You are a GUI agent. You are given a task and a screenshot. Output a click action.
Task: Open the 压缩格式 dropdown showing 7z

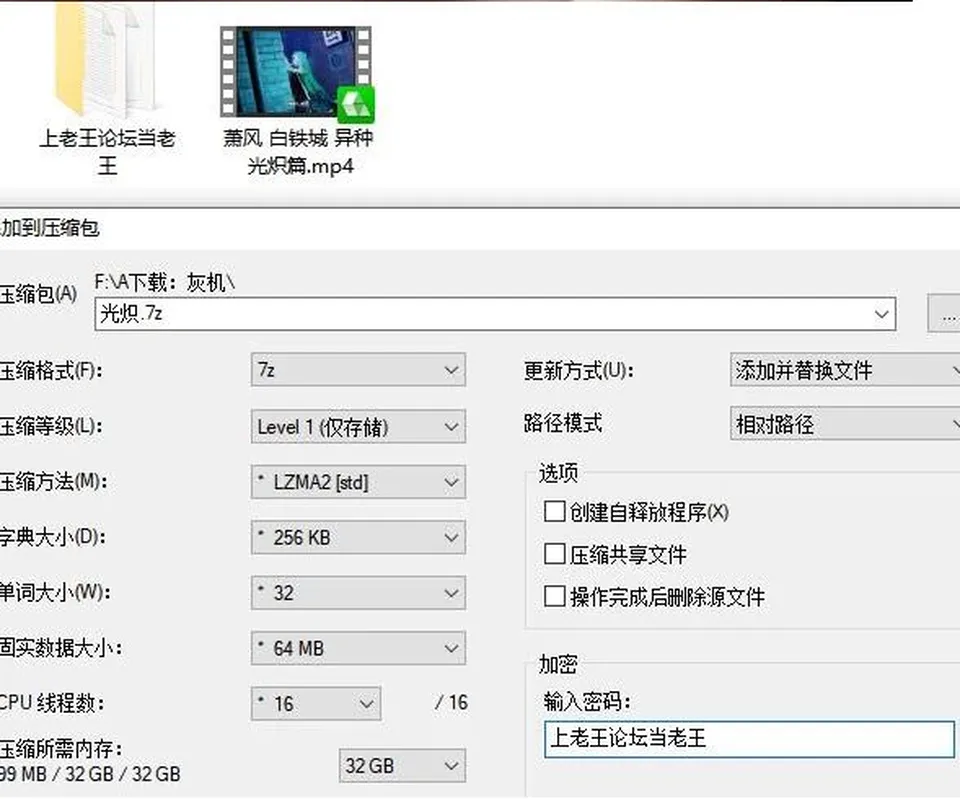[358, 370]
